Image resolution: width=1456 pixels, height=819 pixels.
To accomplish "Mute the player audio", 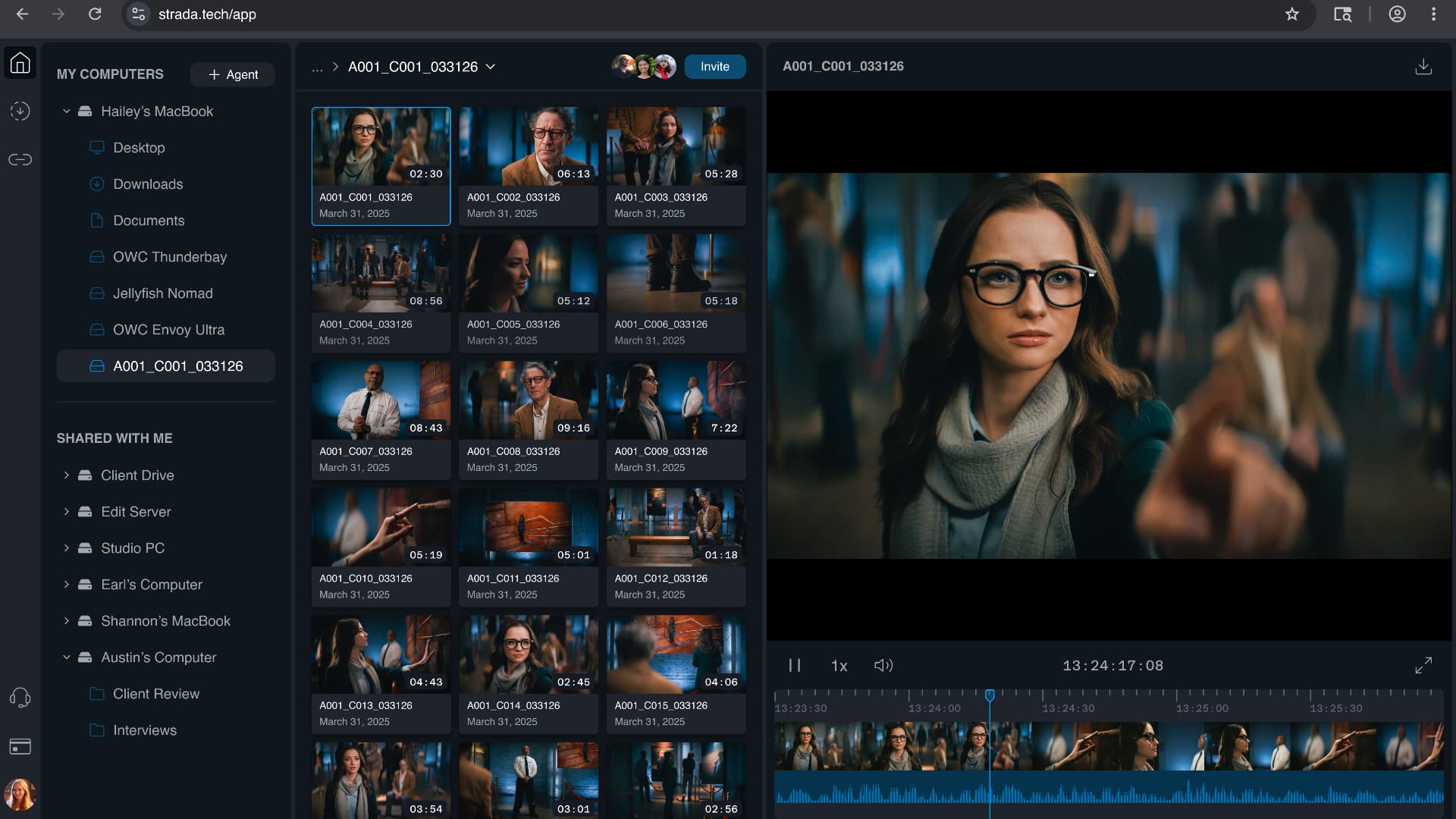I will point(883,666).
